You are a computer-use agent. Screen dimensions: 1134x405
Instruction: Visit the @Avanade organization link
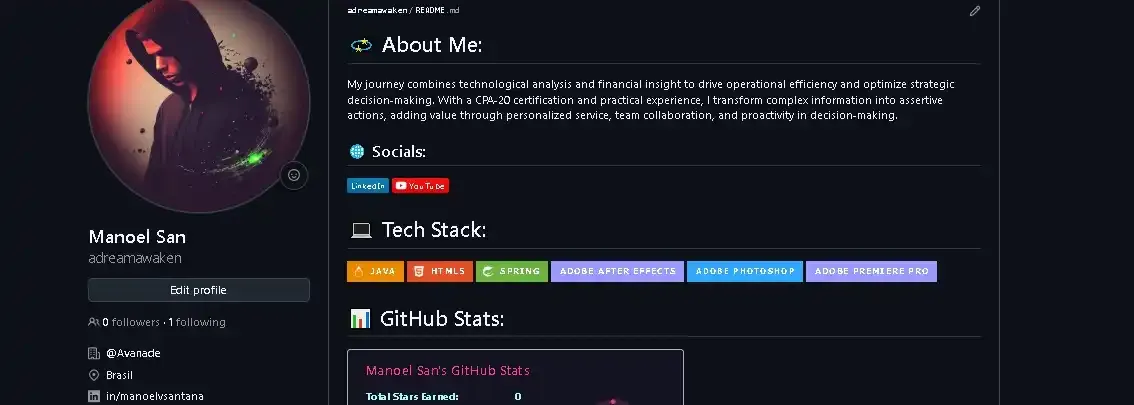pyautogui.click(x=133, y=353)
